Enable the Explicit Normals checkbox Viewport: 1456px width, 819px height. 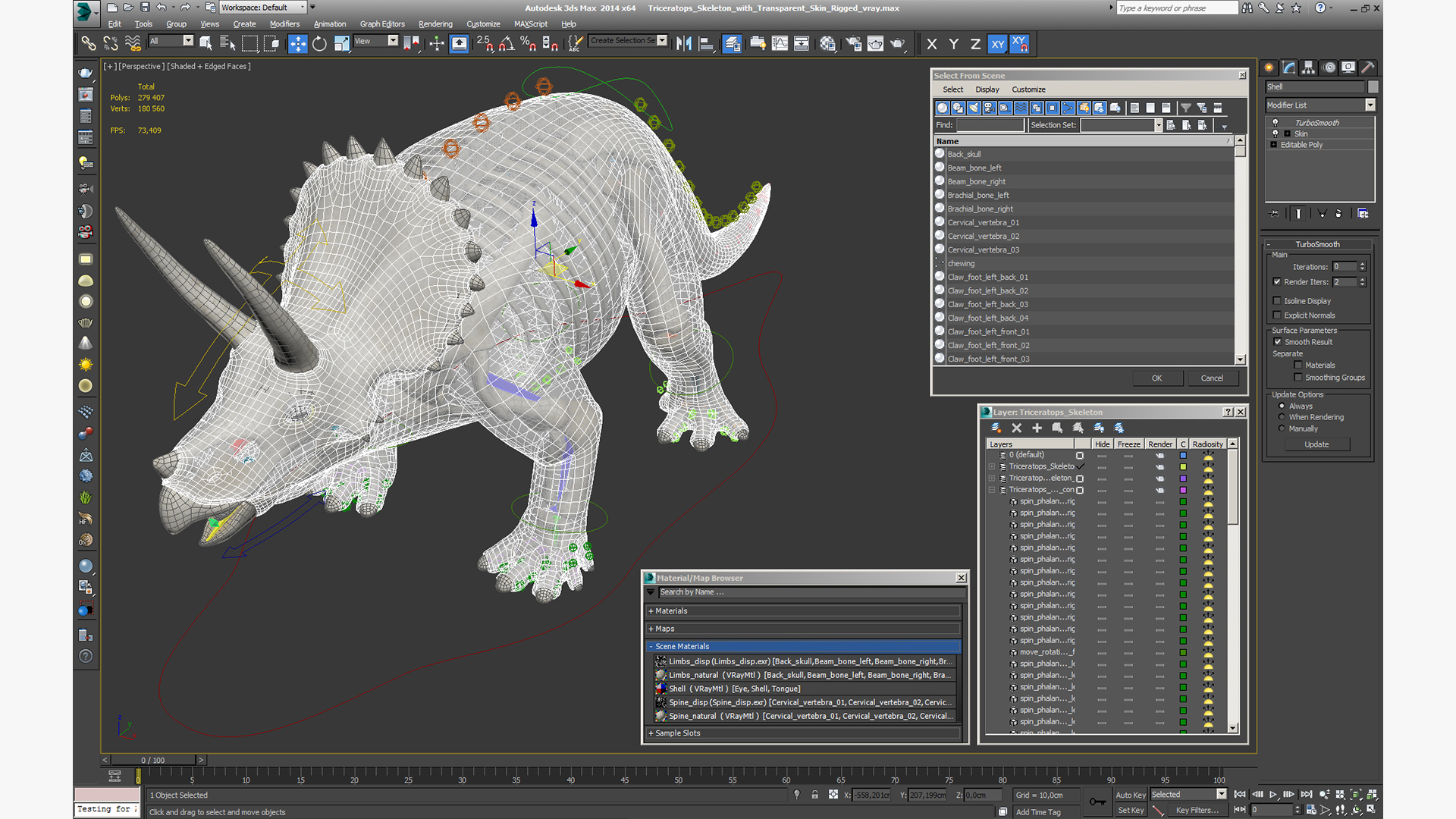1277,315
